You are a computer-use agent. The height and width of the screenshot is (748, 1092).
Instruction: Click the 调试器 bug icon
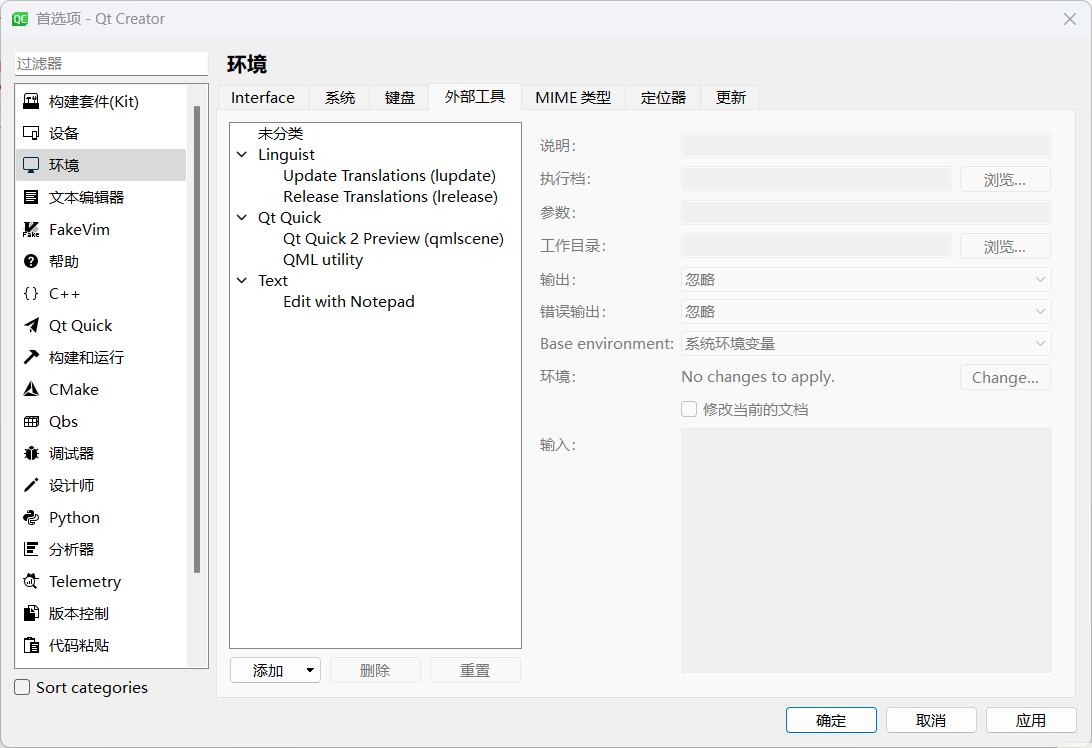(x=31, y=453)
